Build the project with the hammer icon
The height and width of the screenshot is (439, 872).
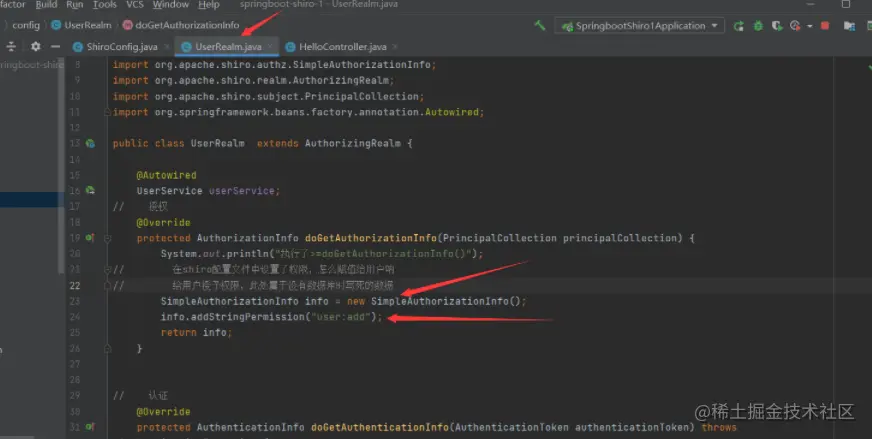(x=539, y=26)
